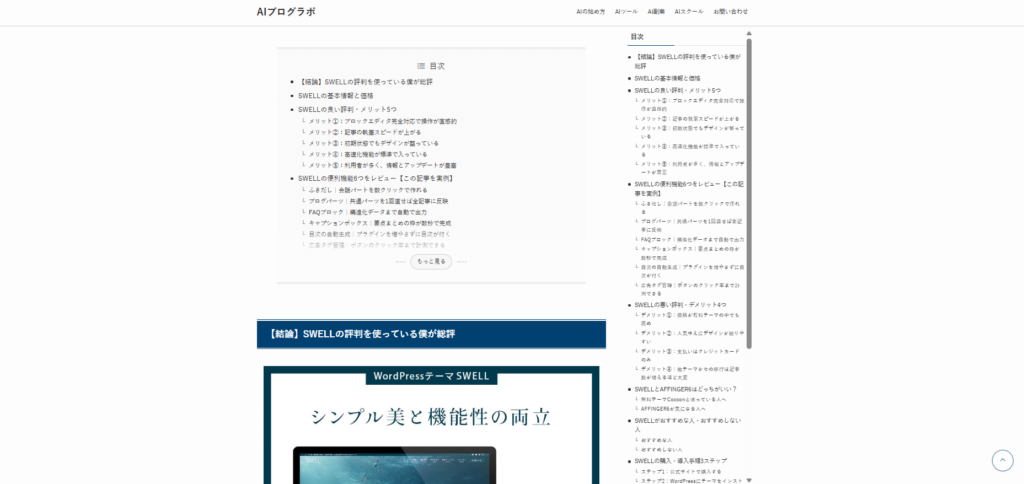In sidebar 目次, open メリット①：ブロックエディタ完全対応
1024x484 pixels.
click(692, 105)
